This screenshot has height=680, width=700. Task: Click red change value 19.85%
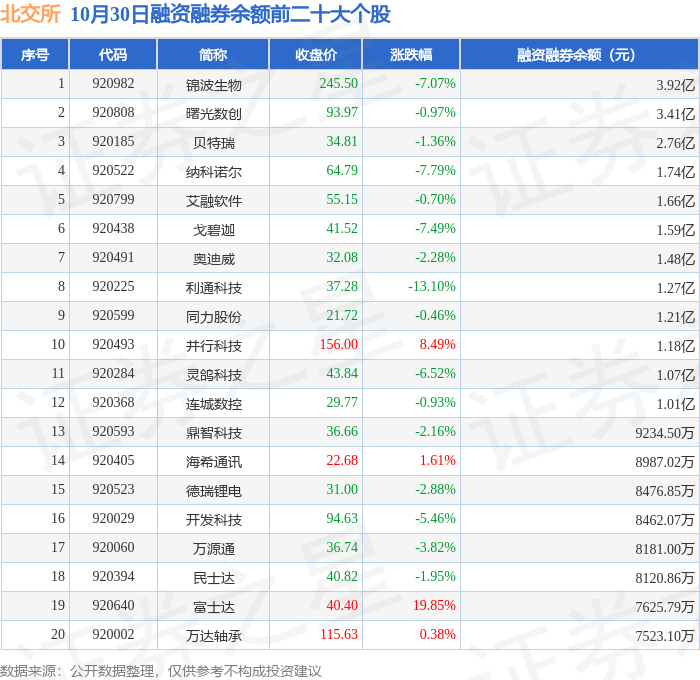point(434,606)
